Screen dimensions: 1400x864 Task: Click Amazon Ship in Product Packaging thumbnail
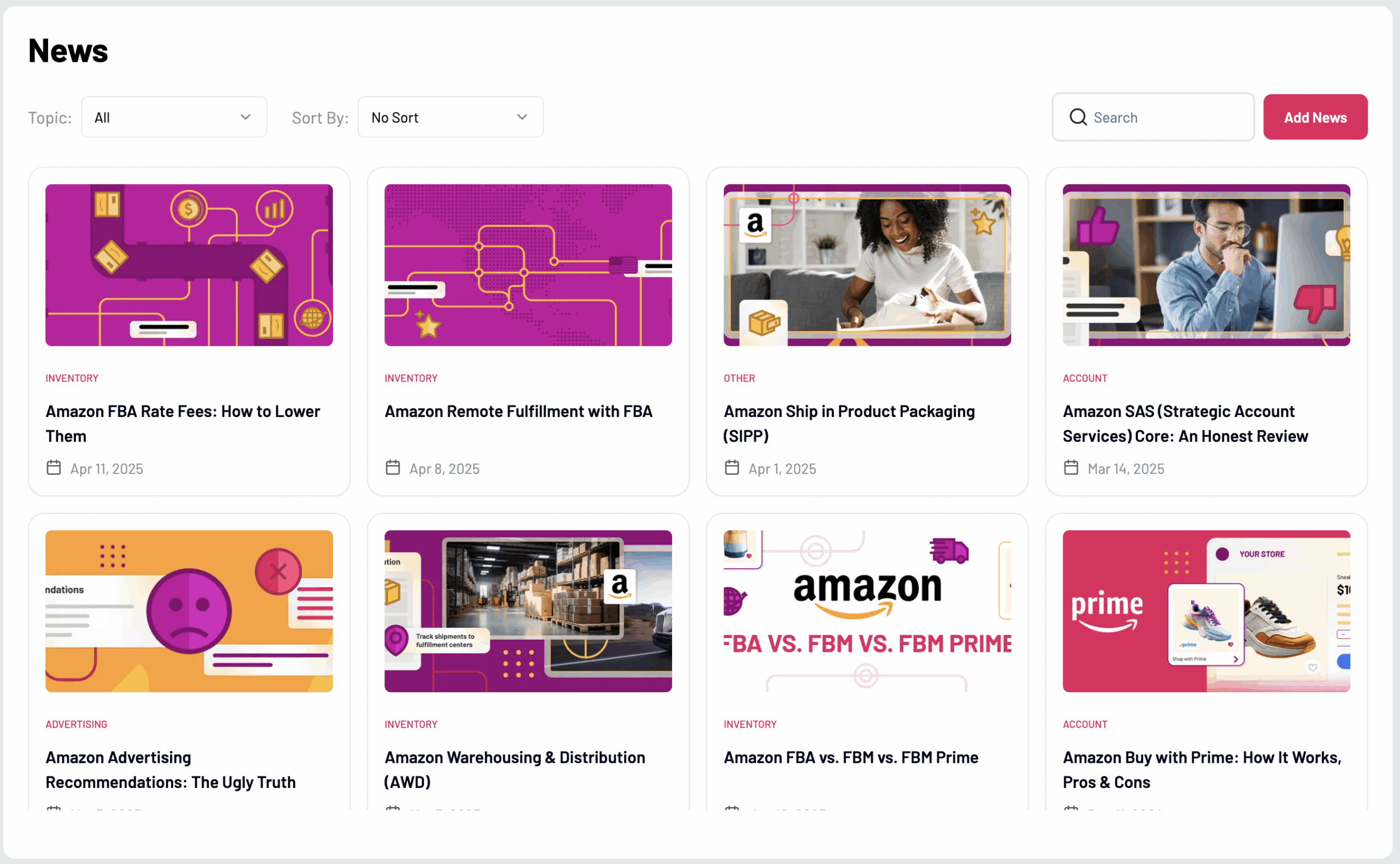(867, 265)
